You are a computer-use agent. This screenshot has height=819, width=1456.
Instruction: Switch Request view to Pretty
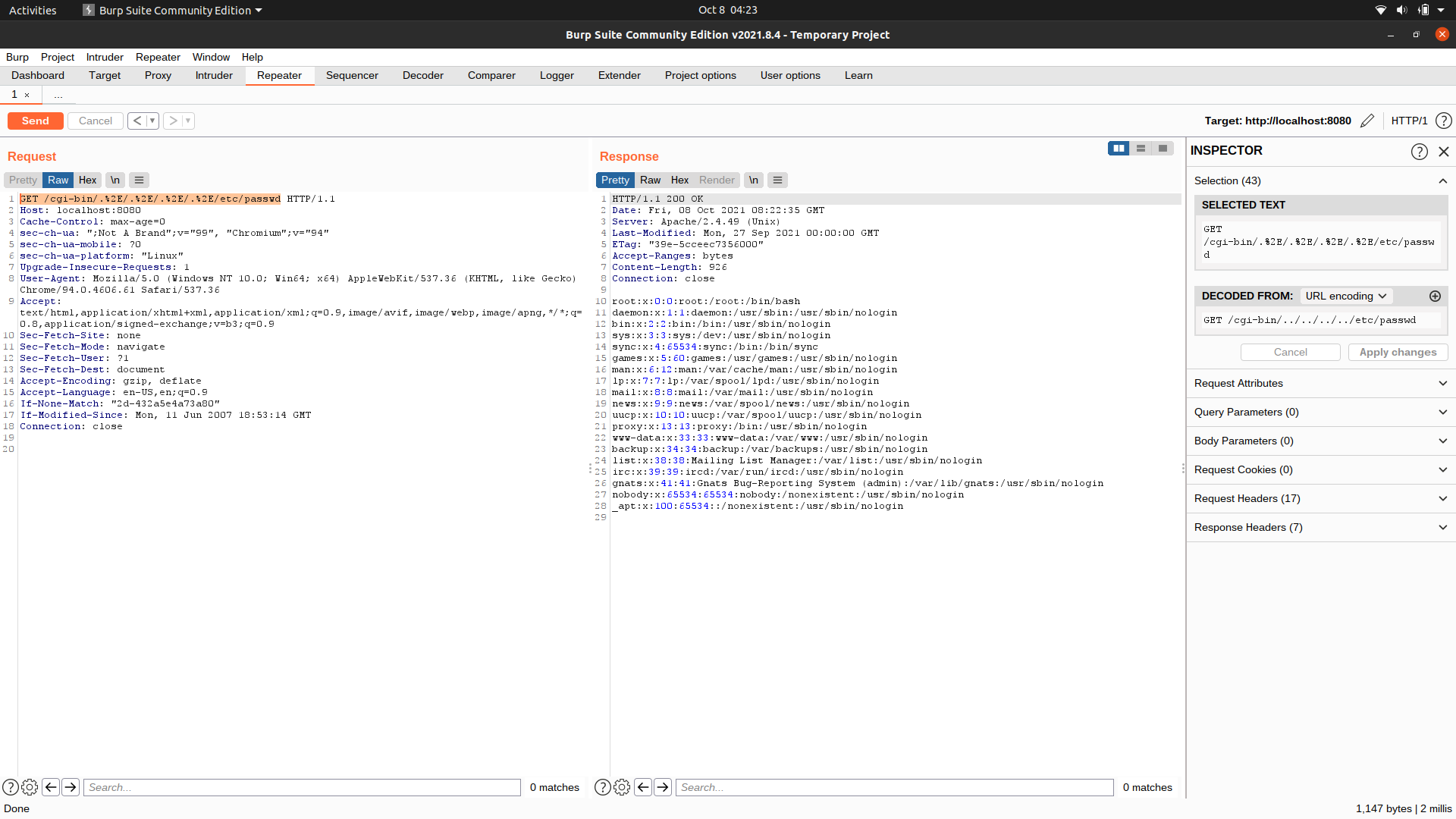(x=23, y=180)
